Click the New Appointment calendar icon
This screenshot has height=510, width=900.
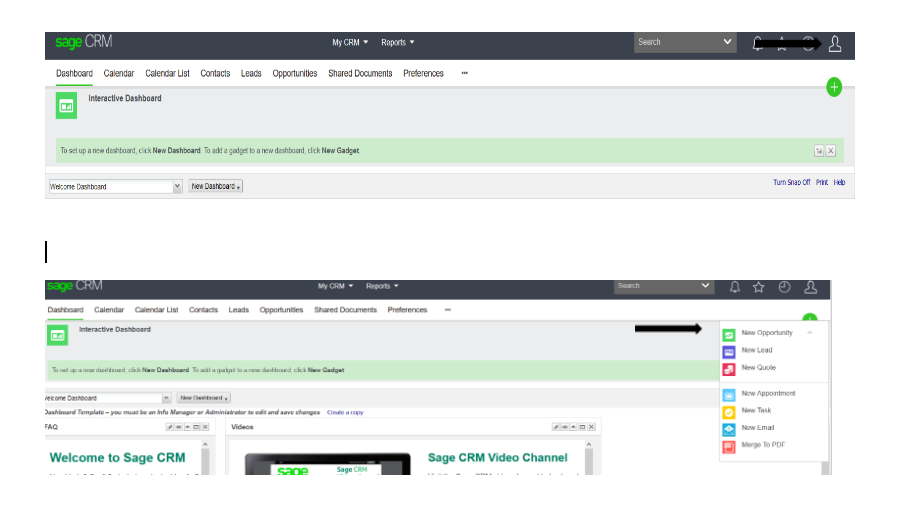pos(729,395)
